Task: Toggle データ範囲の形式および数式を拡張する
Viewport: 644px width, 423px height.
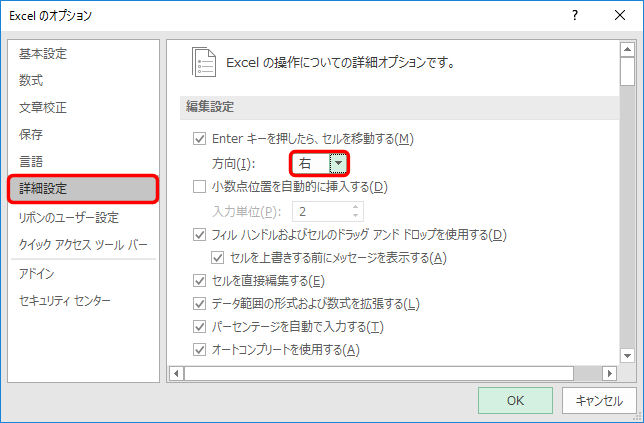Action: tap(200, 304)
